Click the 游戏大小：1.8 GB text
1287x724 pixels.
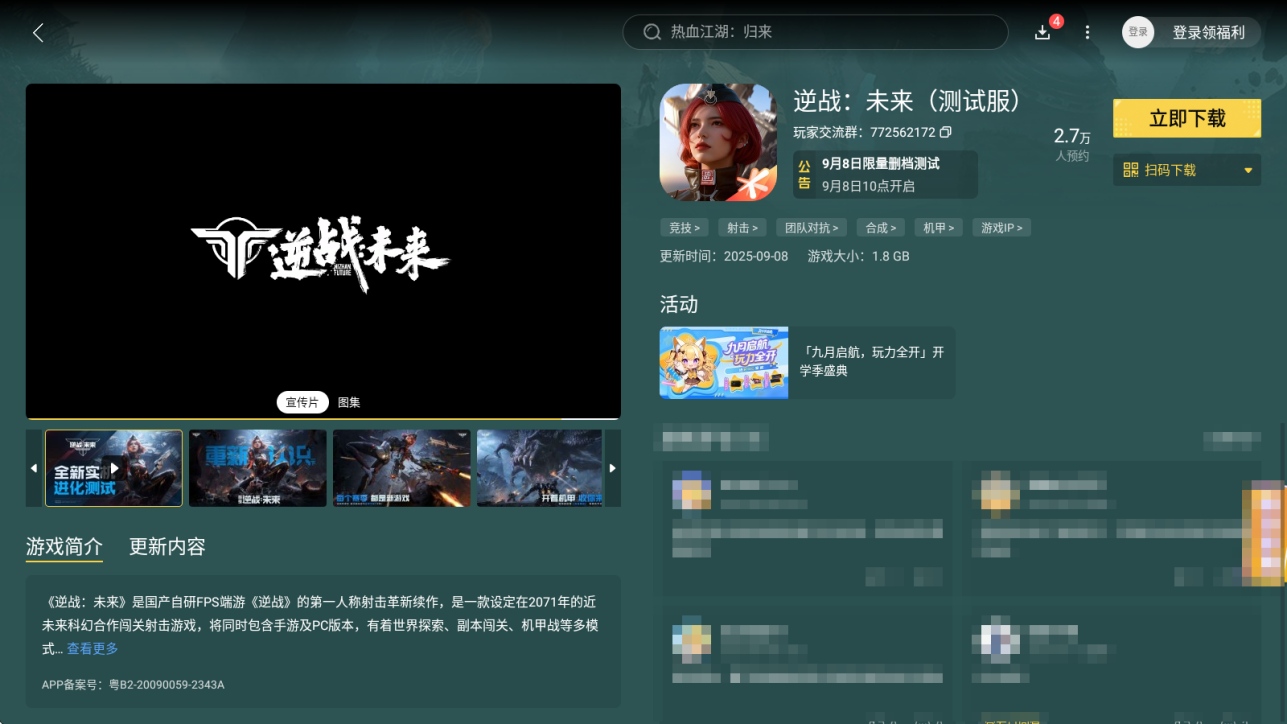858,257
